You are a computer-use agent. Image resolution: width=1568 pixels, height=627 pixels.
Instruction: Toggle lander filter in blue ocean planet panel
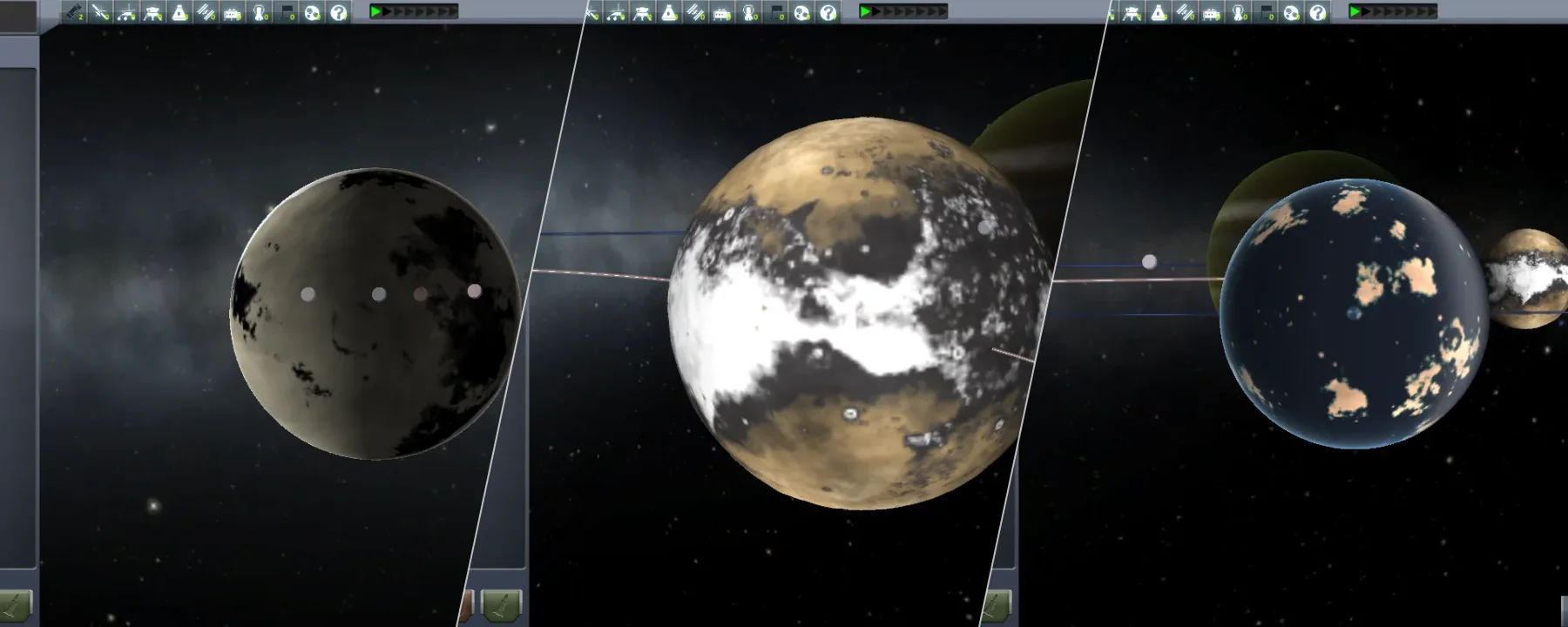(1132, 12)
